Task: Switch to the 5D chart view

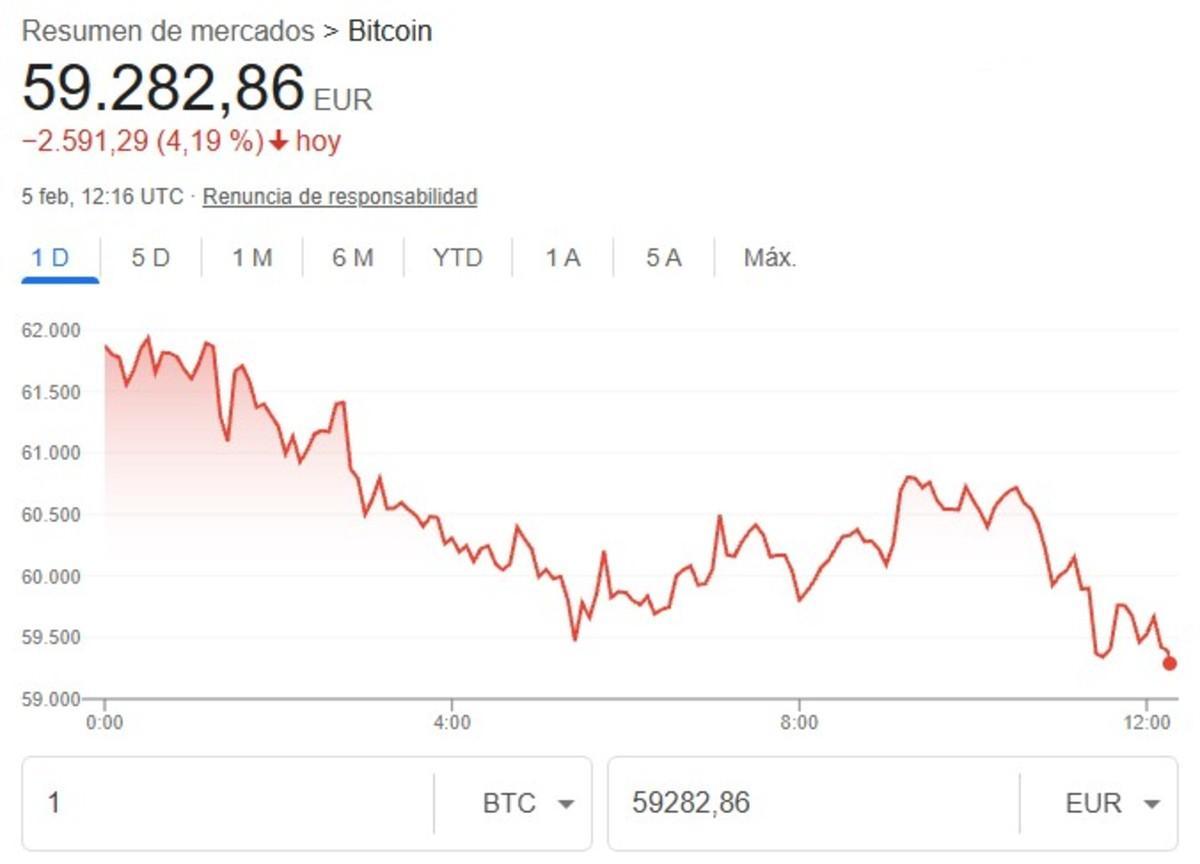Action: pos(150,257)
